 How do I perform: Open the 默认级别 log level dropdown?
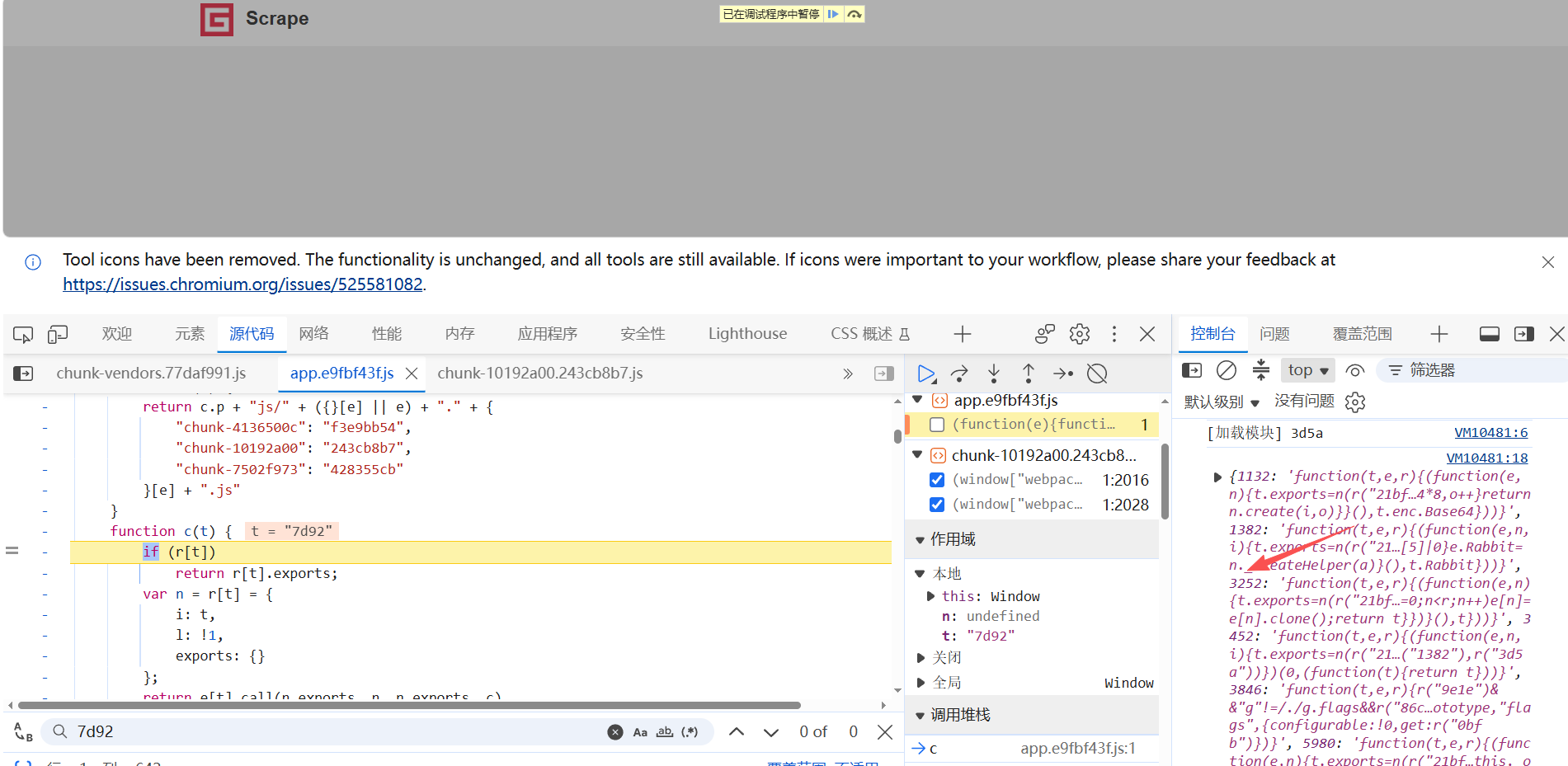(x=1222, y=402)
